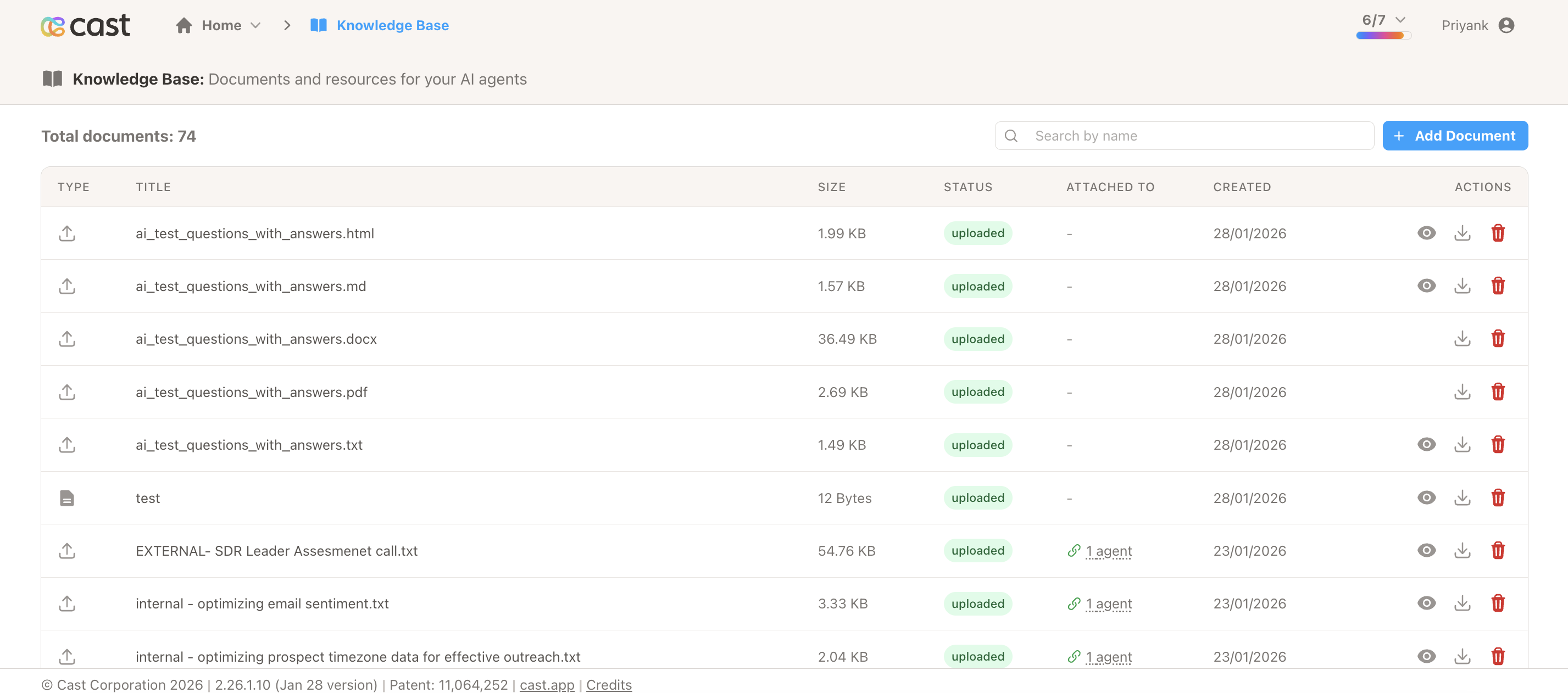Click the Cast logo
1568x693 pixels.
[x=85, y=26]
